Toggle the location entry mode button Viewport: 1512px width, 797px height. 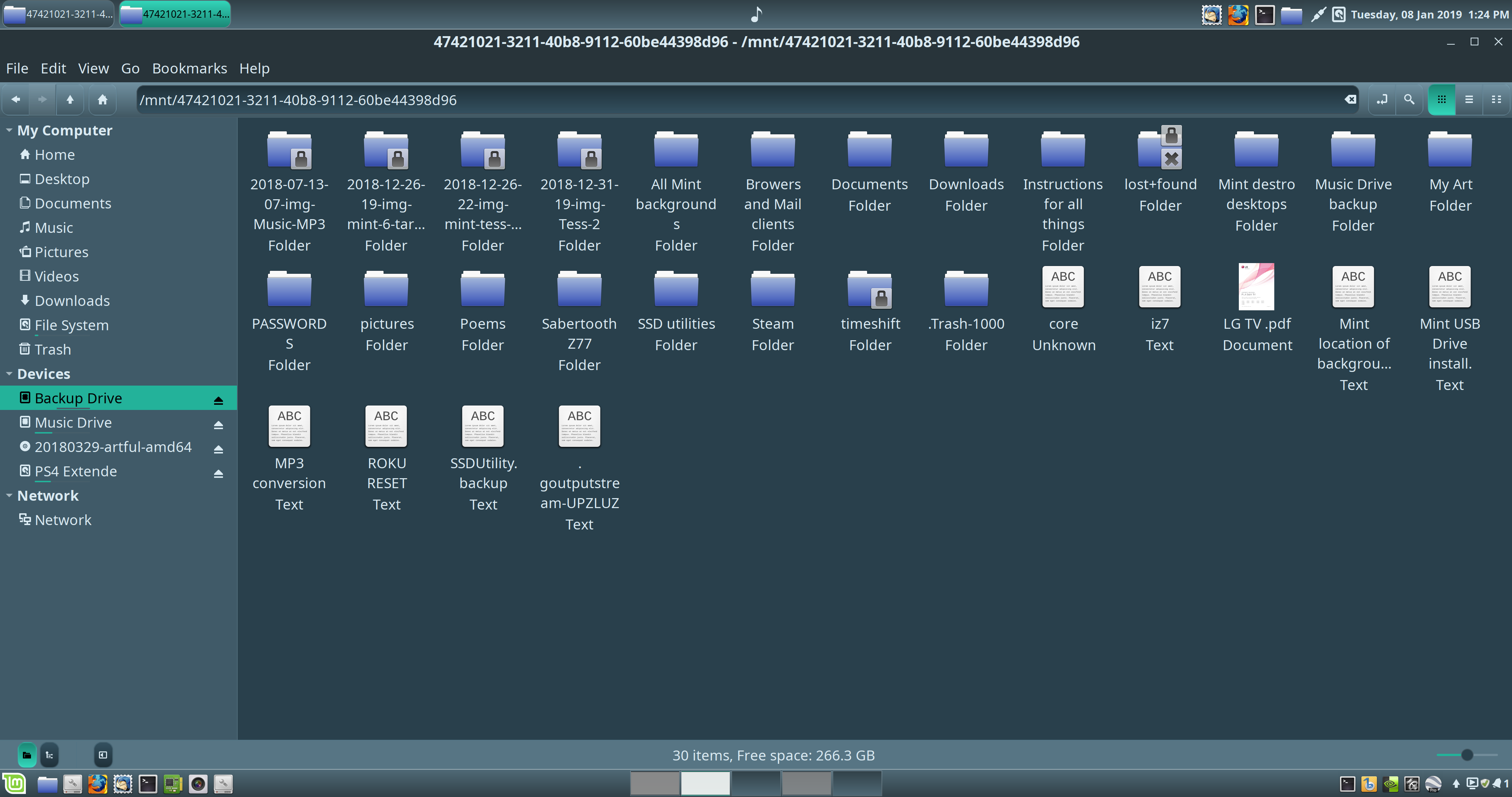(x=1382, y=99)
